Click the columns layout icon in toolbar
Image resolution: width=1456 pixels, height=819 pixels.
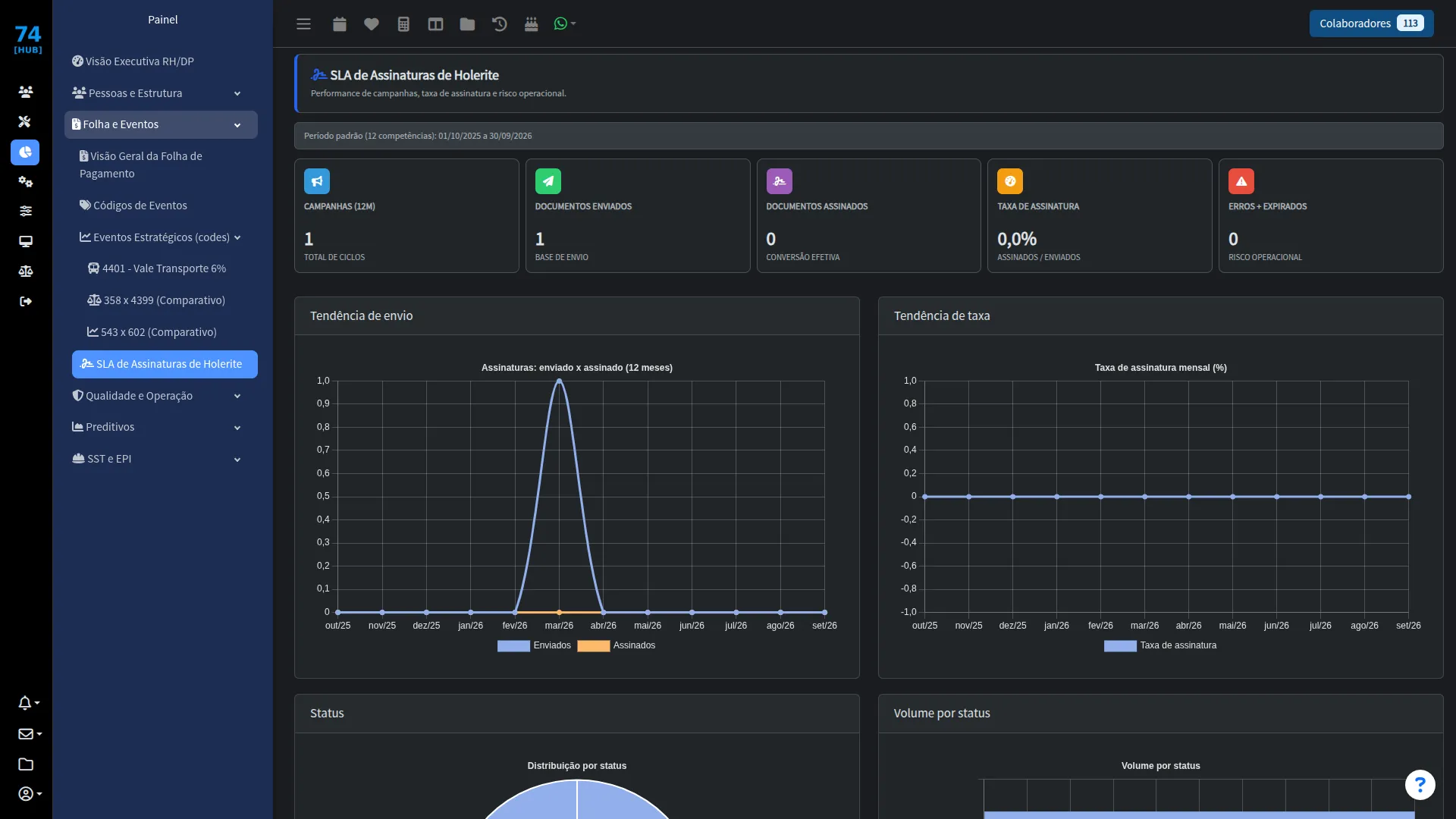point(435,24)
